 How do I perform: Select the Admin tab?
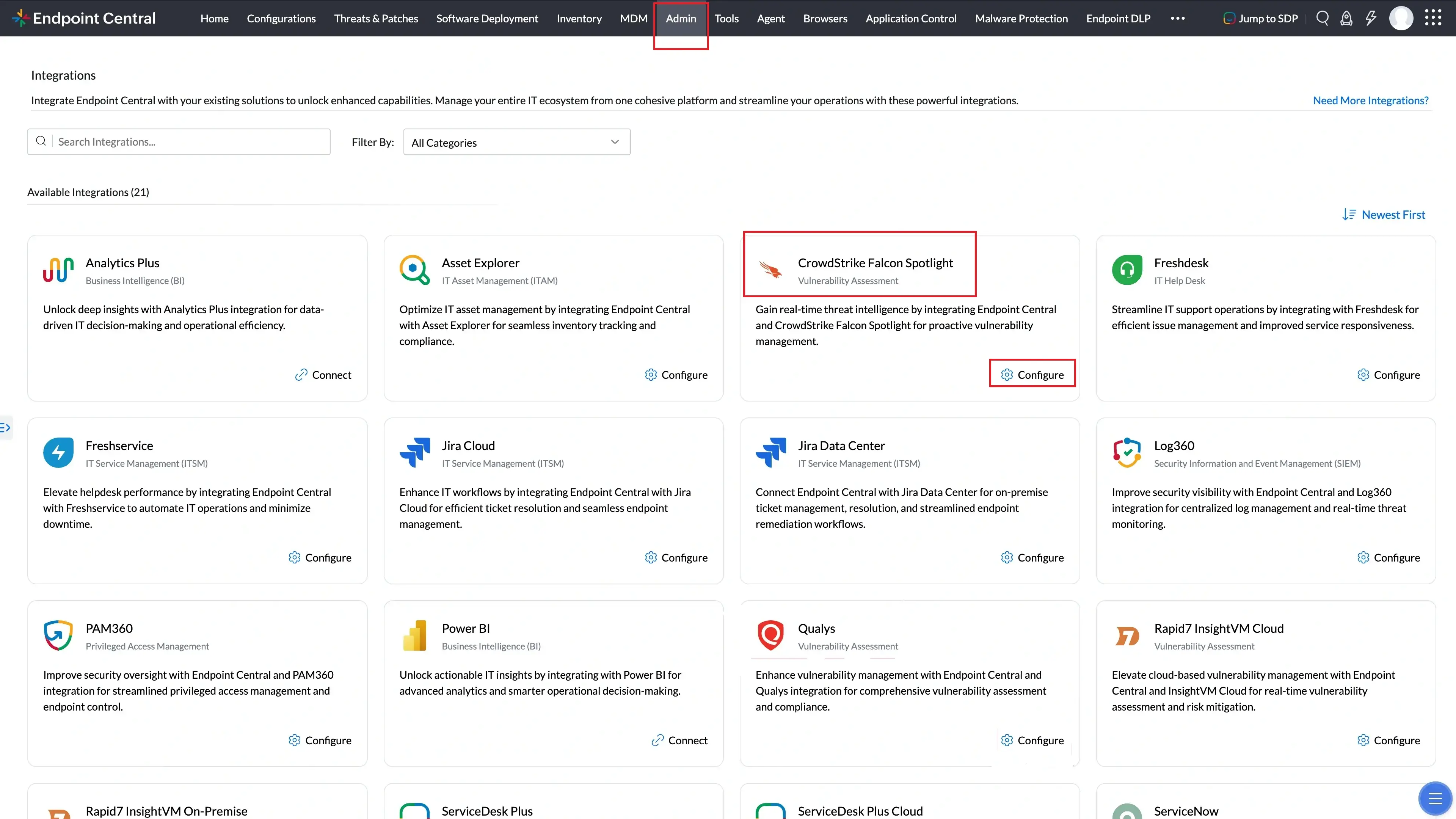[x=681, y=18]
